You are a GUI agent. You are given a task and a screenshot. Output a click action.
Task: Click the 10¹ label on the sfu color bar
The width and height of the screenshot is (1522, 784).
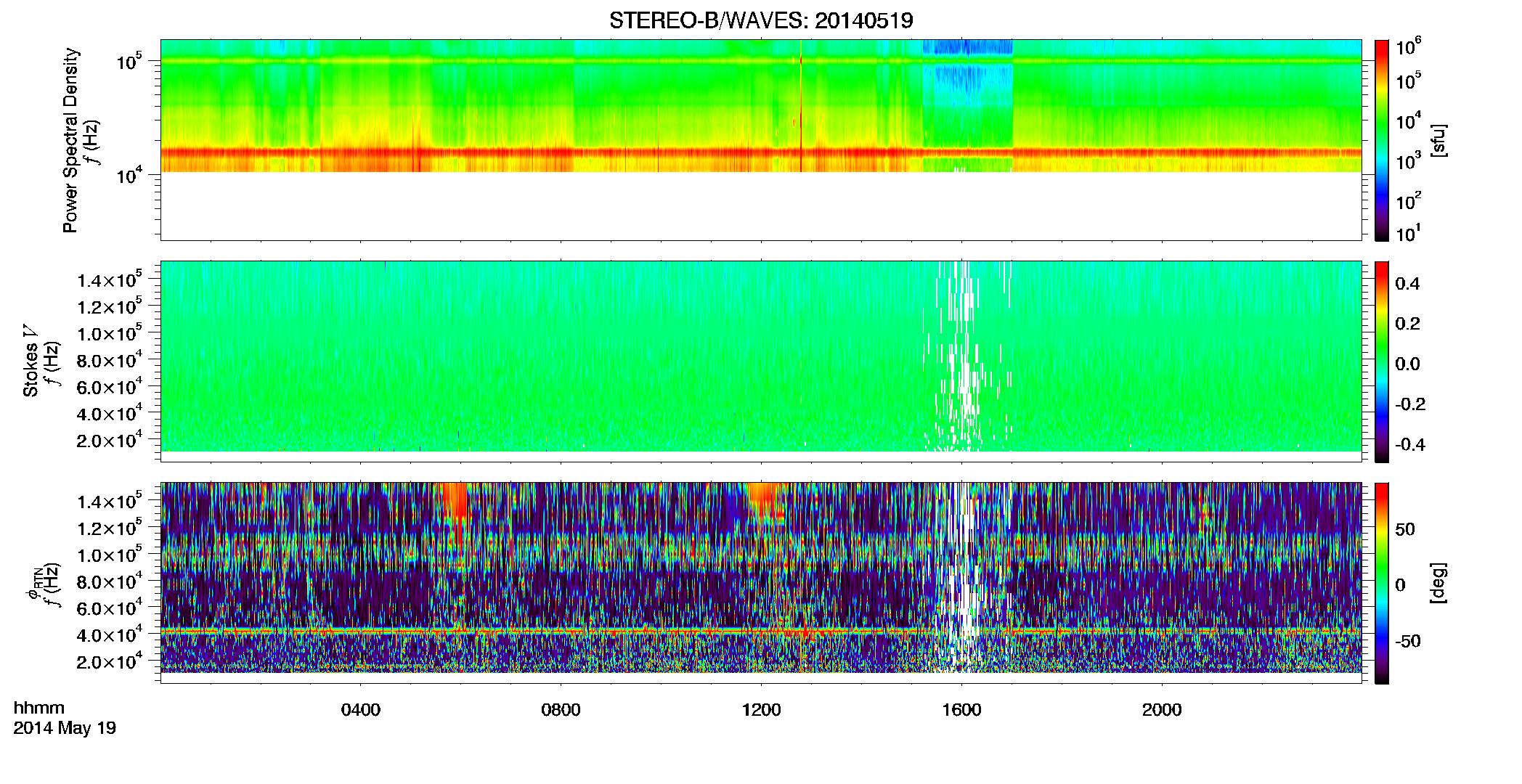click(1409, 233)
